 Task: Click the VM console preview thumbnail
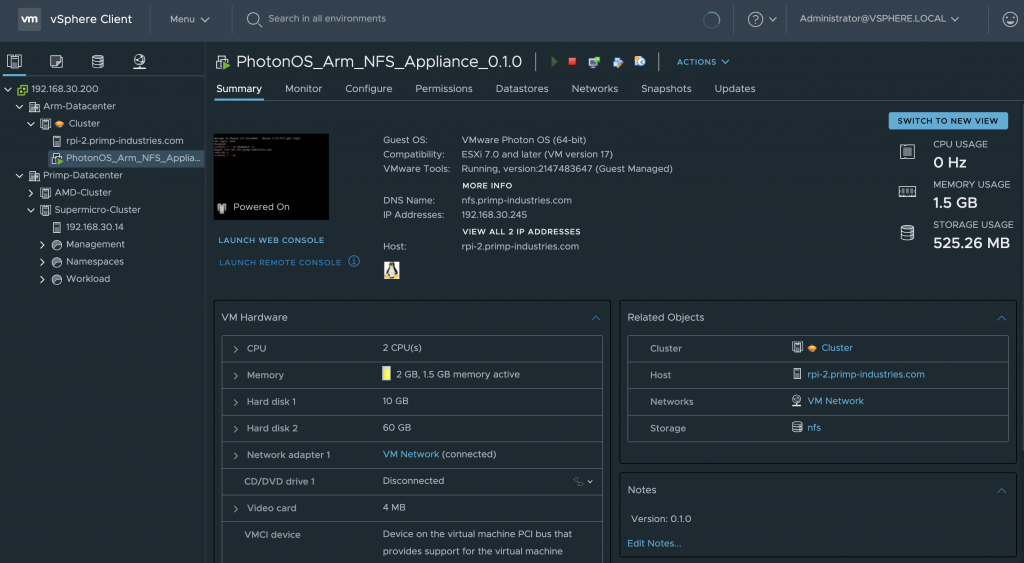click(x=271, y=176)
